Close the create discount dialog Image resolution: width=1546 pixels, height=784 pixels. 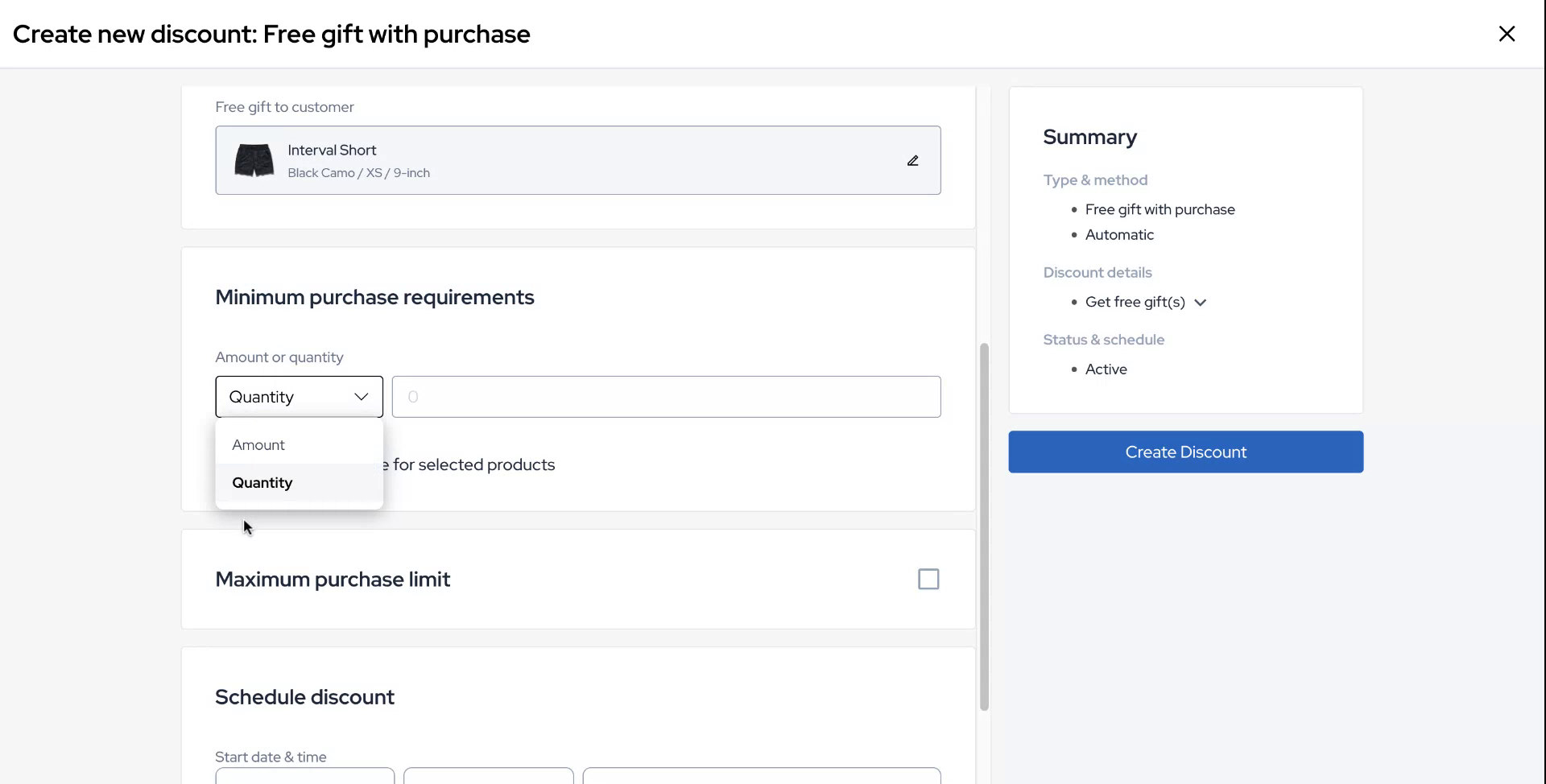[1507, 34]
